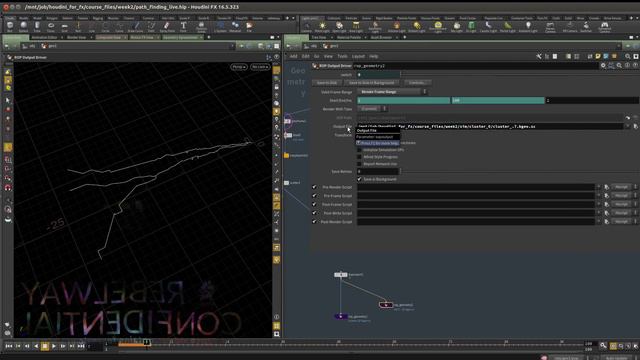Screen dimensions: 640x360
Task: Select the Point Light shelf tool
Action: click(x=322, y=27)
